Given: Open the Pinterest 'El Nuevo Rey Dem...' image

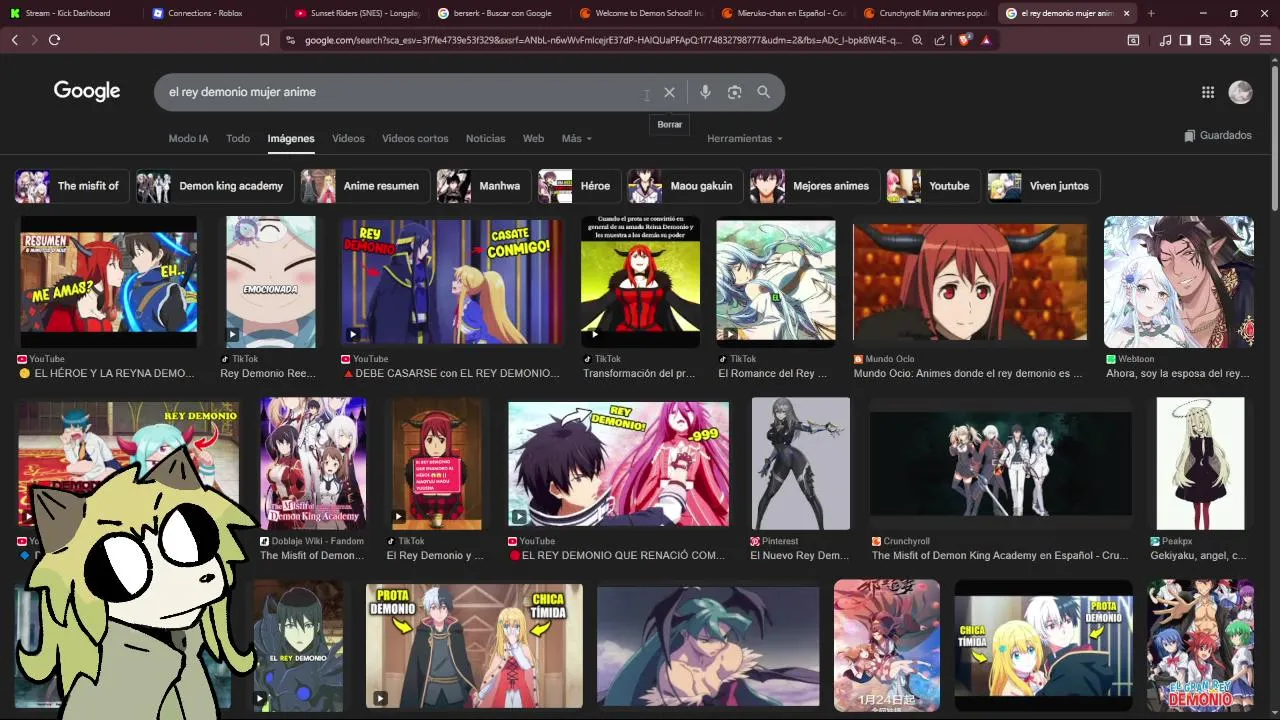Looking at the screenshot, I should [800, 464].
